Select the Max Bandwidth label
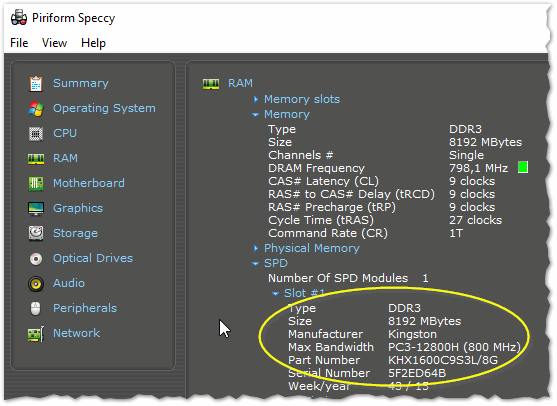 click(x=331, y=347)
